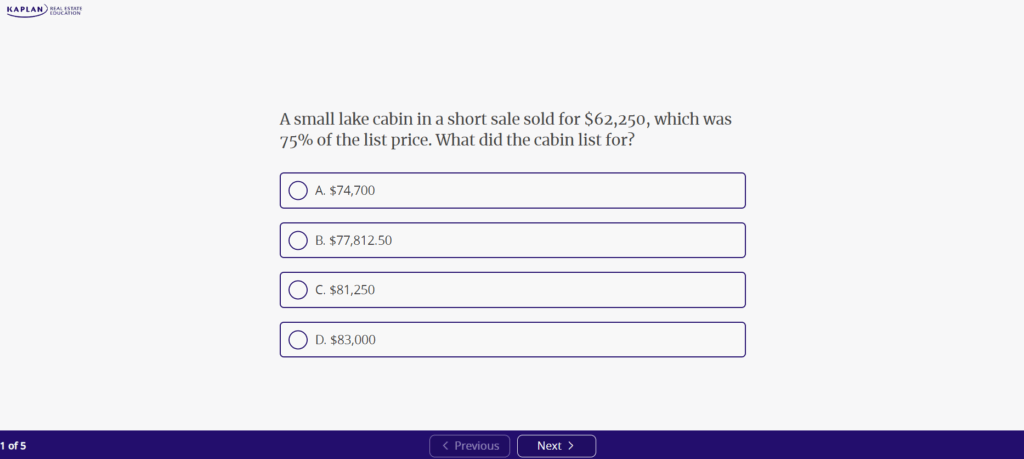Choose the radio circle for answer B

(x=298, y=240)
